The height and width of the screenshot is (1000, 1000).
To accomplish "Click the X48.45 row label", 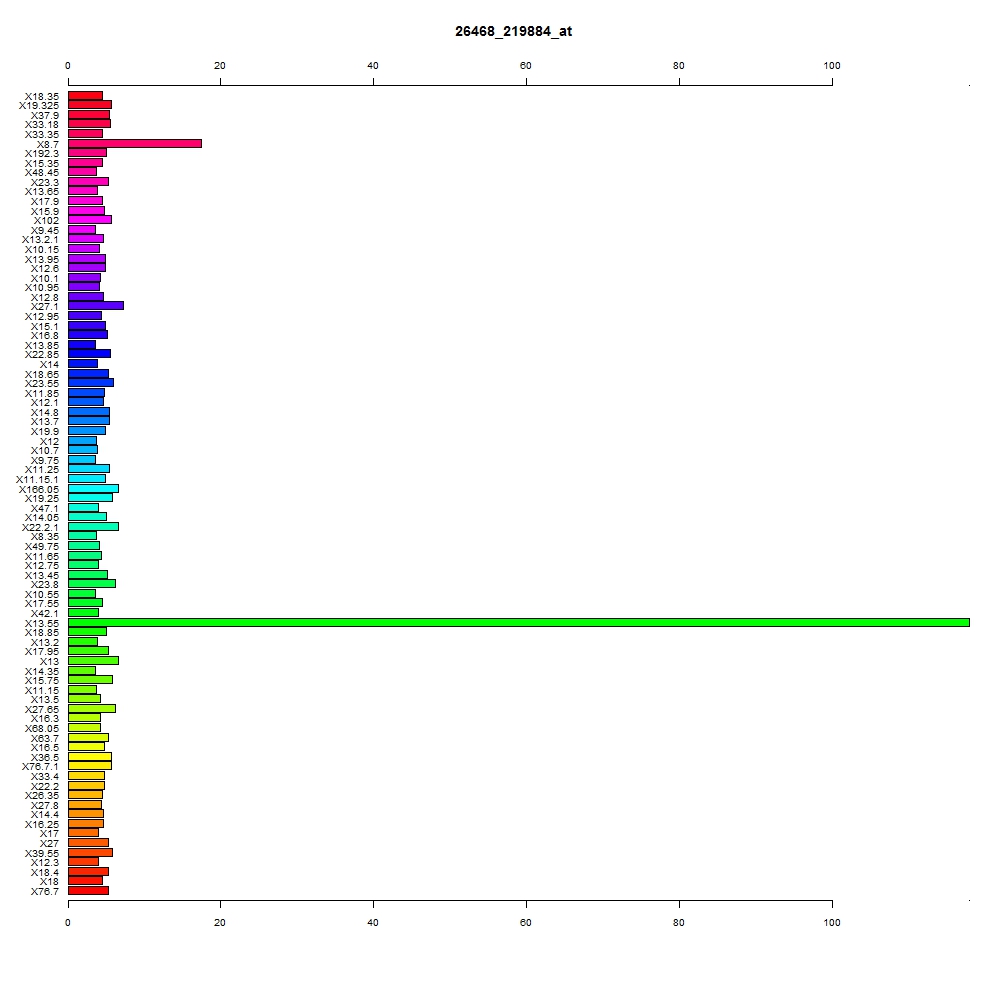I will [x=42, y=173].
